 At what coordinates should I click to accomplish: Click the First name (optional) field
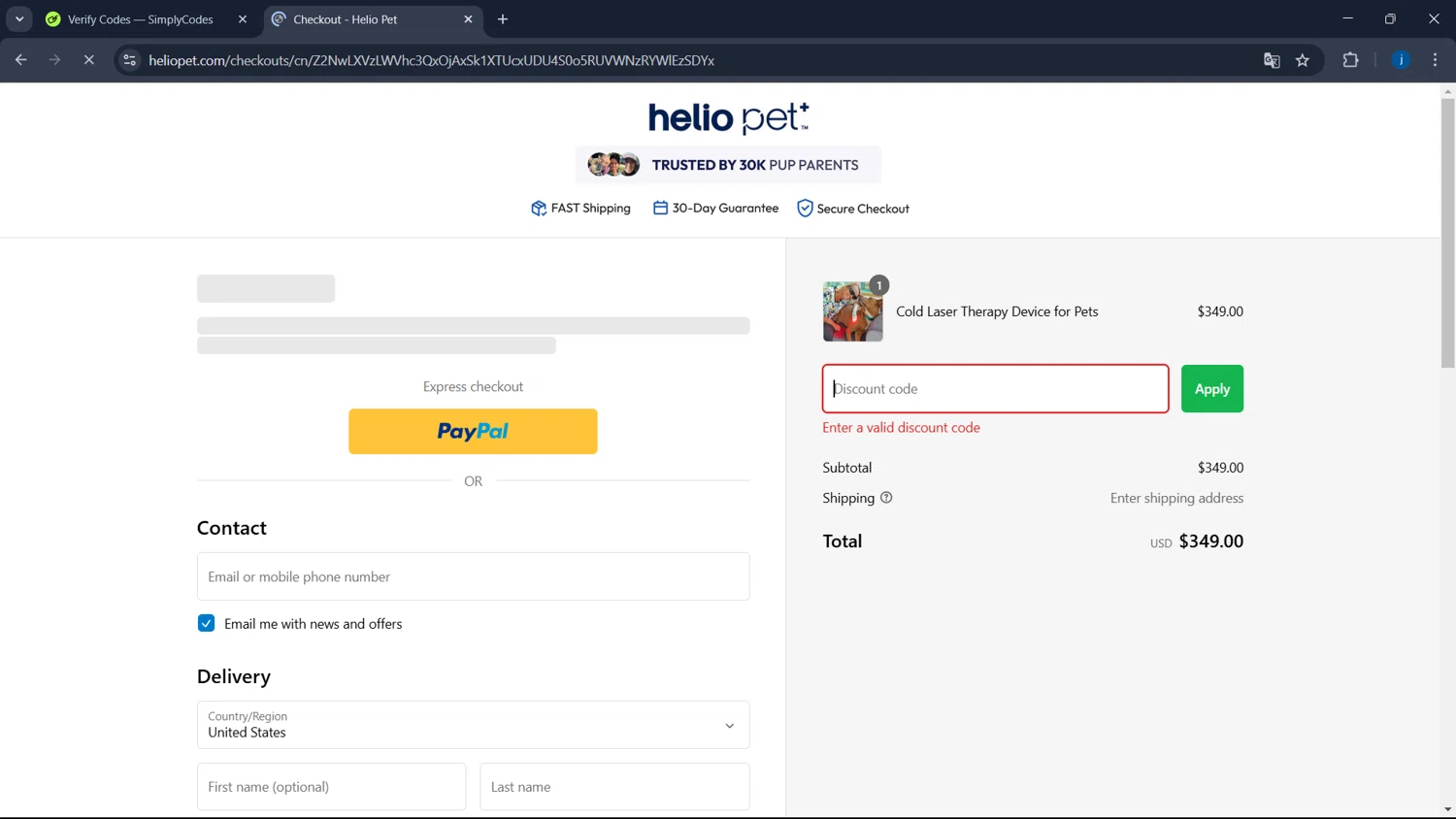click(331, 787)
